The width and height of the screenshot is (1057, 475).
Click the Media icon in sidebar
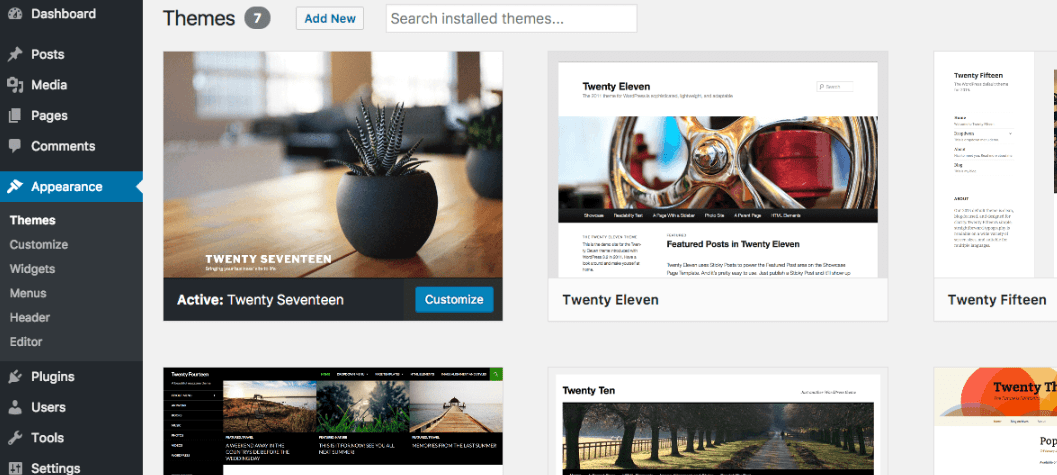click(x=15, y=85)
